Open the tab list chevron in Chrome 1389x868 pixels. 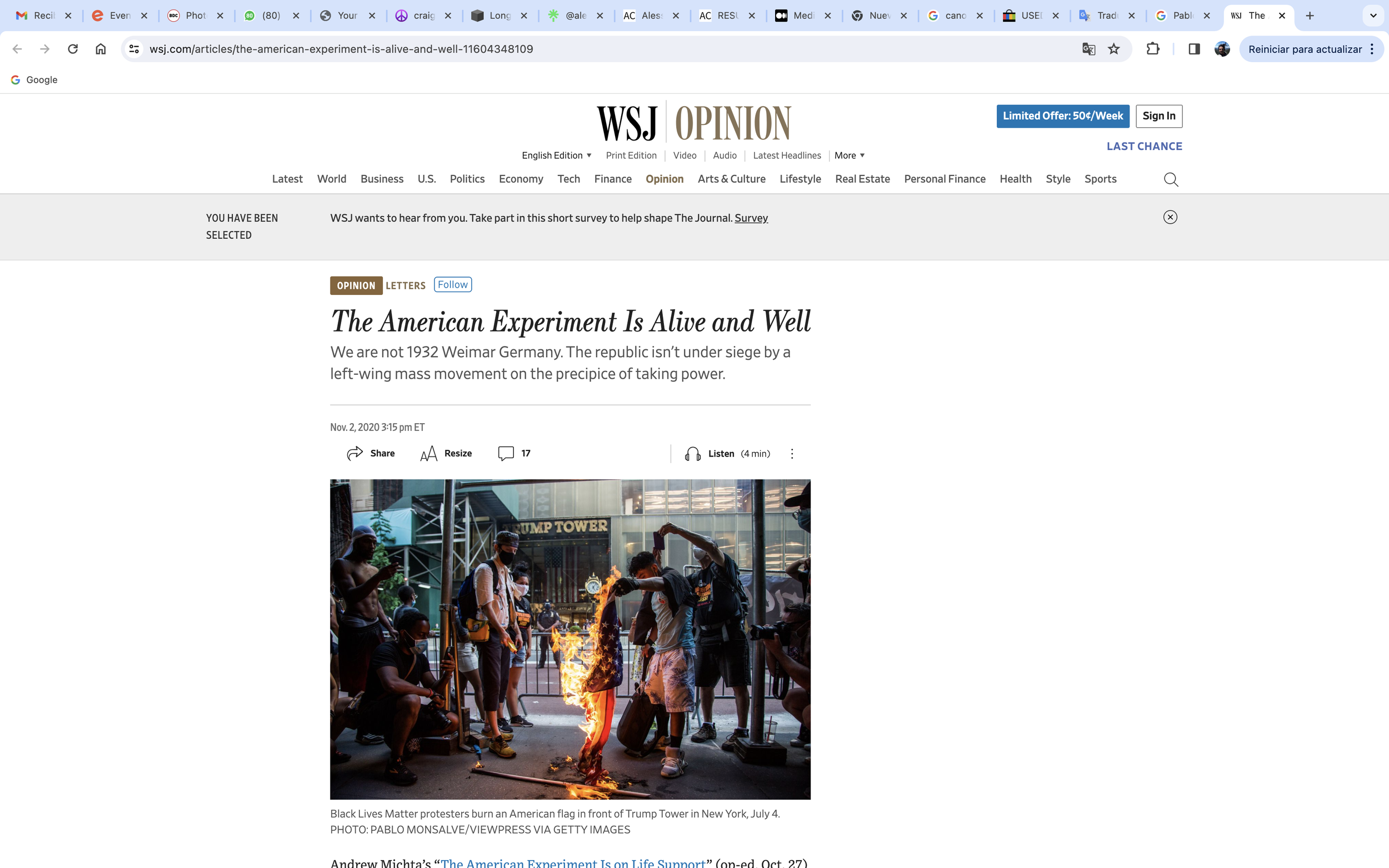1373,16
